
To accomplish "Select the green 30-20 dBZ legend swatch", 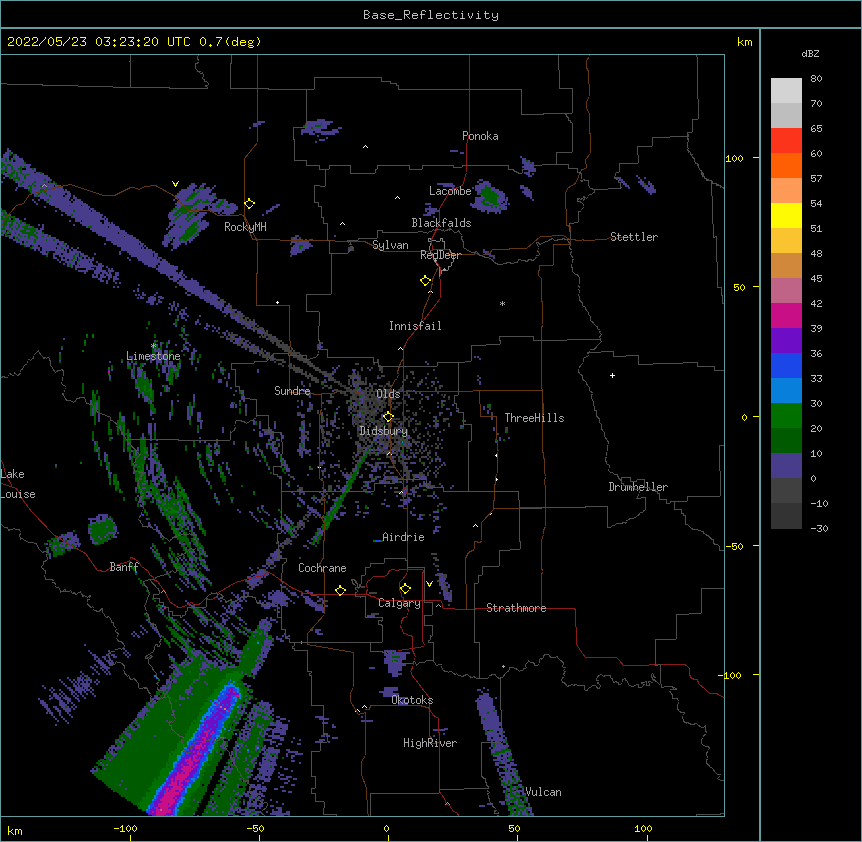I will point(786,416).
